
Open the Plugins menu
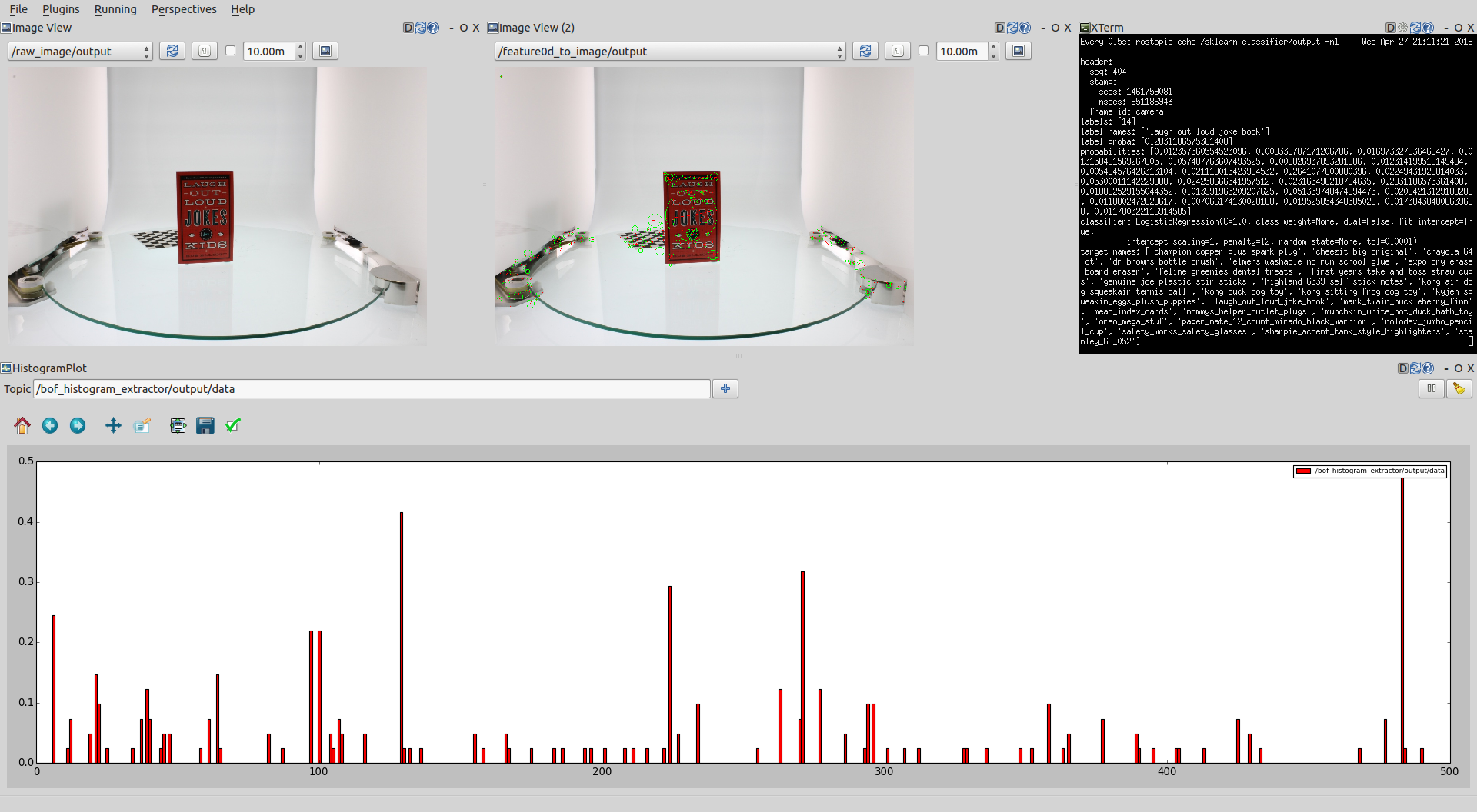(61, 9)
